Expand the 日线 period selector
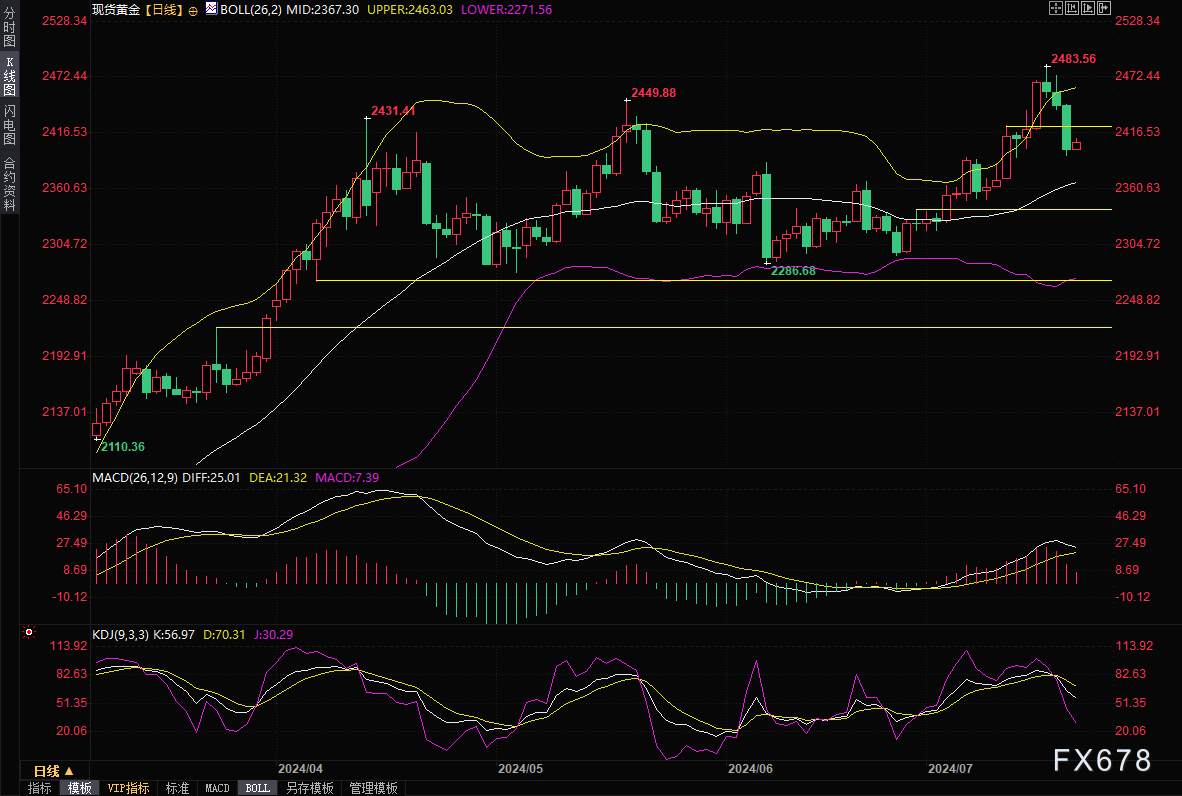 [53, 770]
